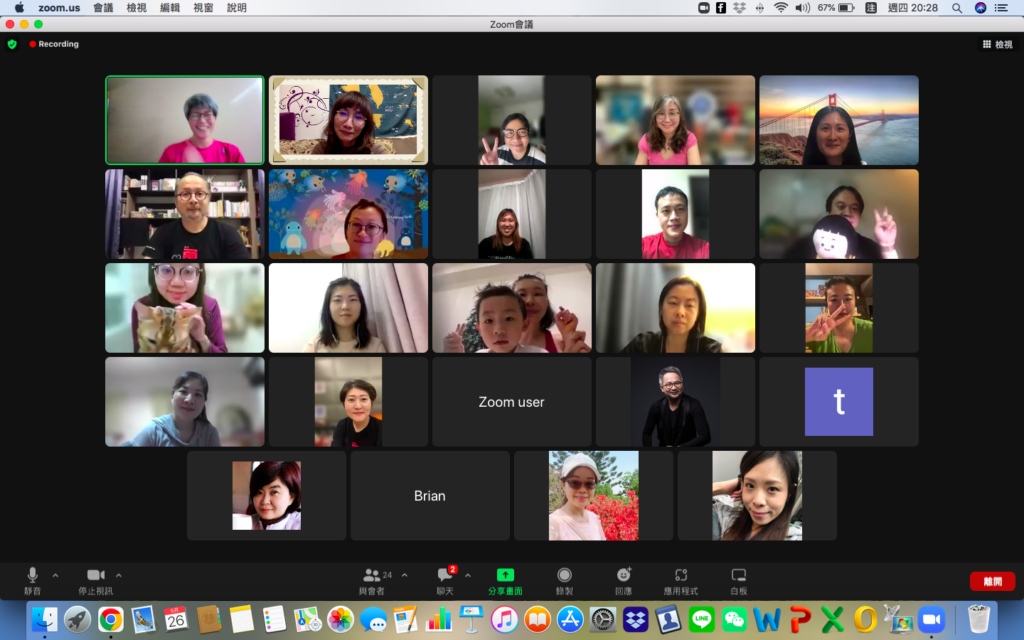Select the "Brian" participant tile
1024x640 pixels.
(x=430, y=496)
